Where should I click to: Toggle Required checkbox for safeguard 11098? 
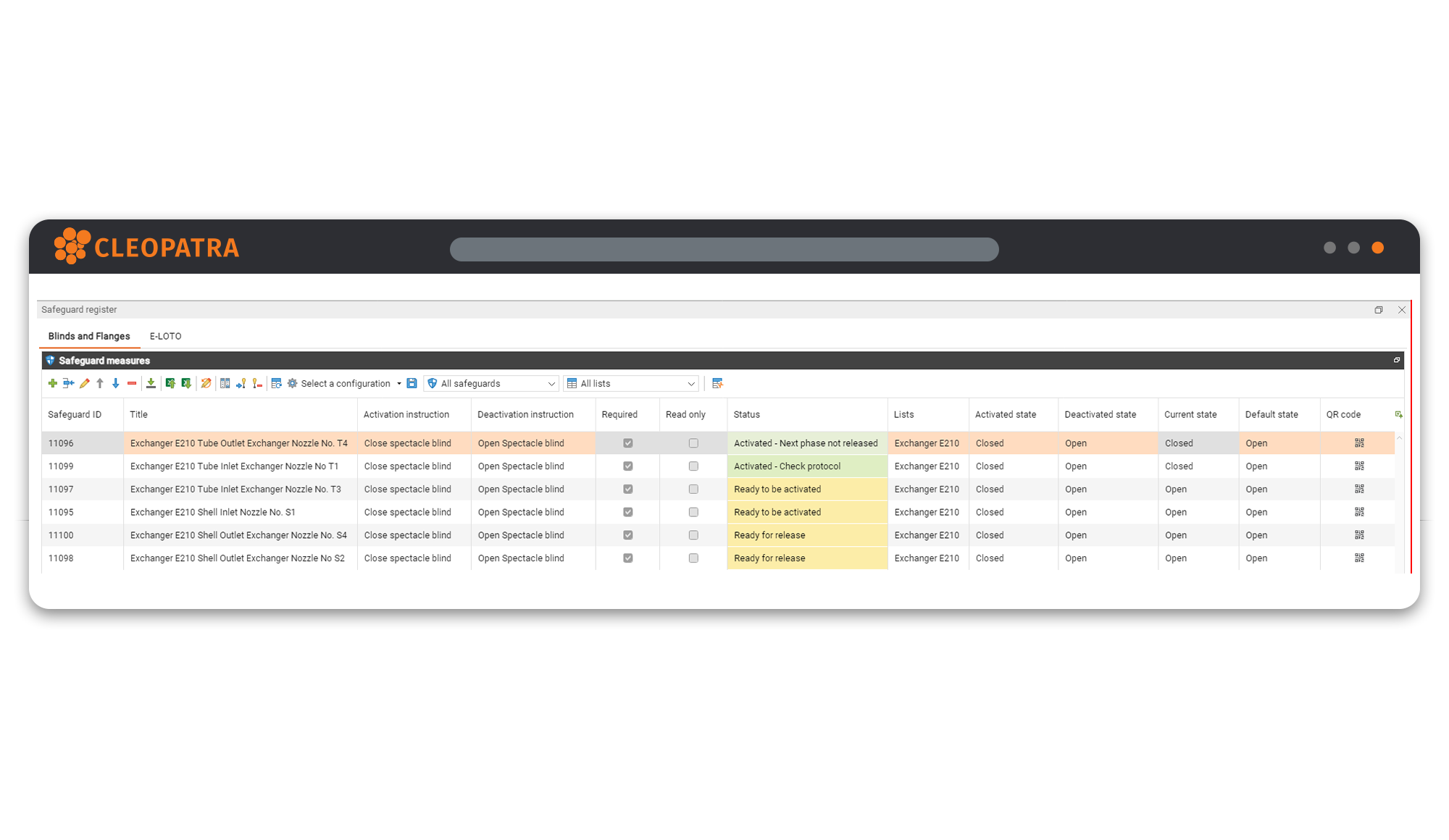(628, 558)
